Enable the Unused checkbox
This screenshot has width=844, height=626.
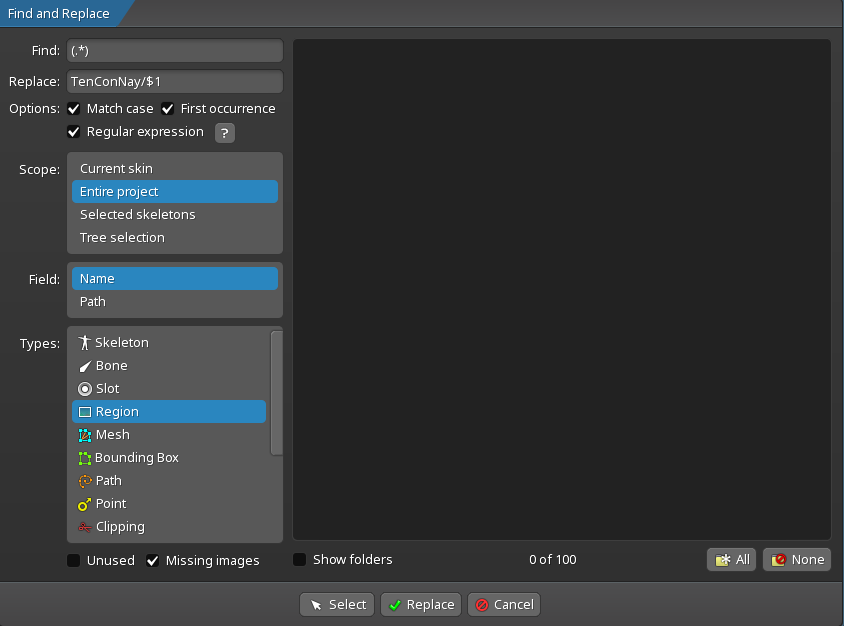pos(74,561)
